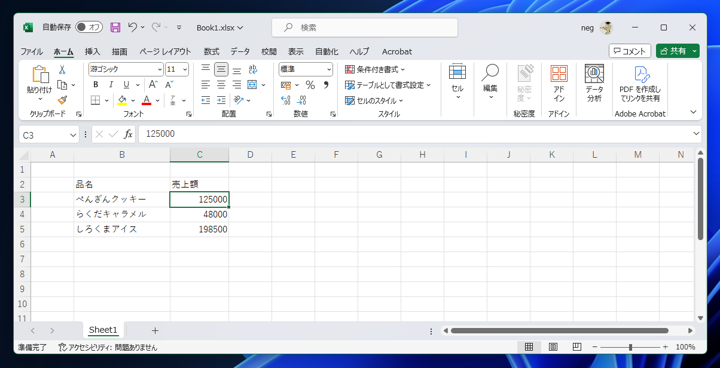The width and height of the screenshot is (720, 368).
Task: Open アドイン add-ins
Action: [x=559, y=84]
